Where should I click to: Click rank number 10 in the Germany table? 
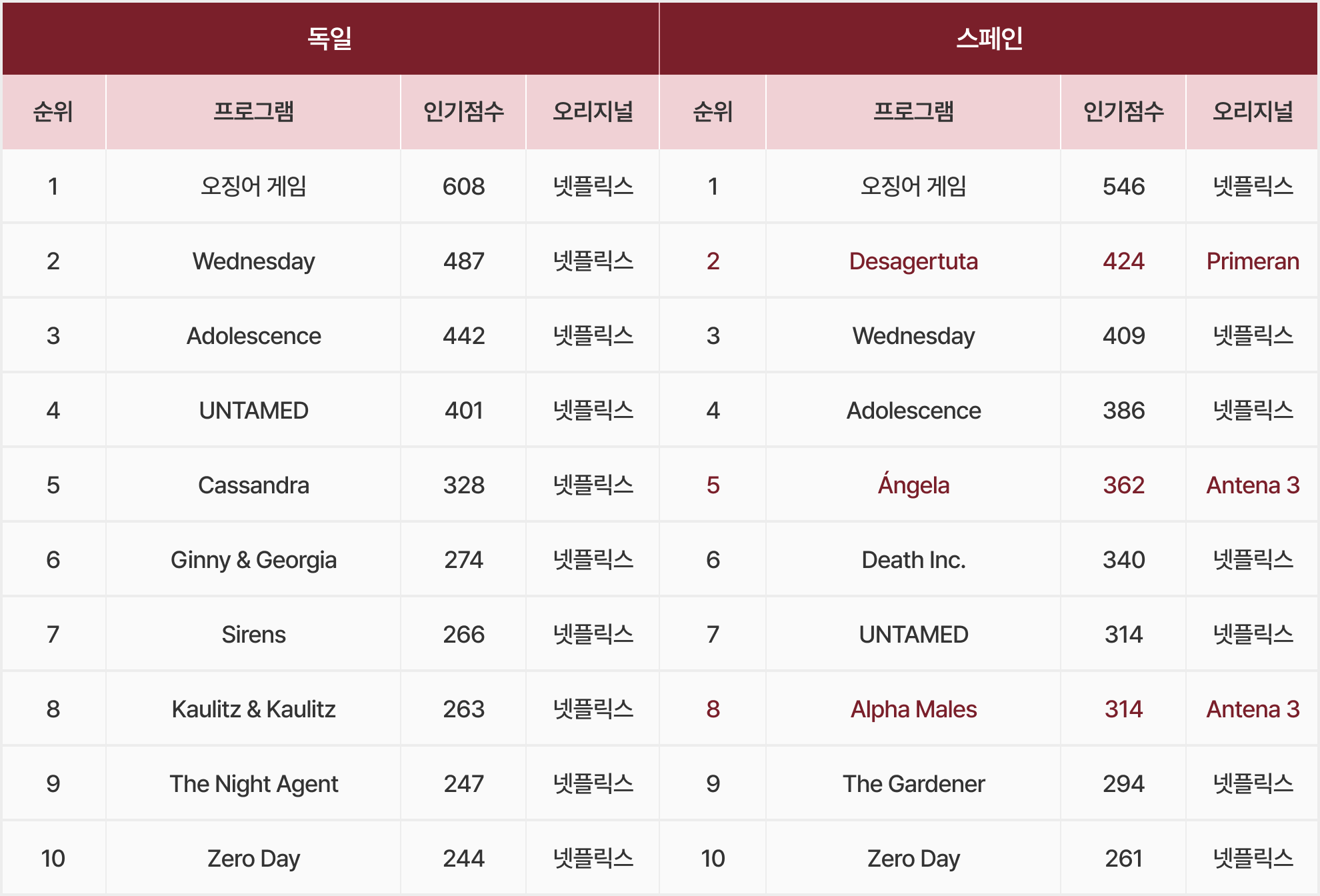[x=53, y=859]
